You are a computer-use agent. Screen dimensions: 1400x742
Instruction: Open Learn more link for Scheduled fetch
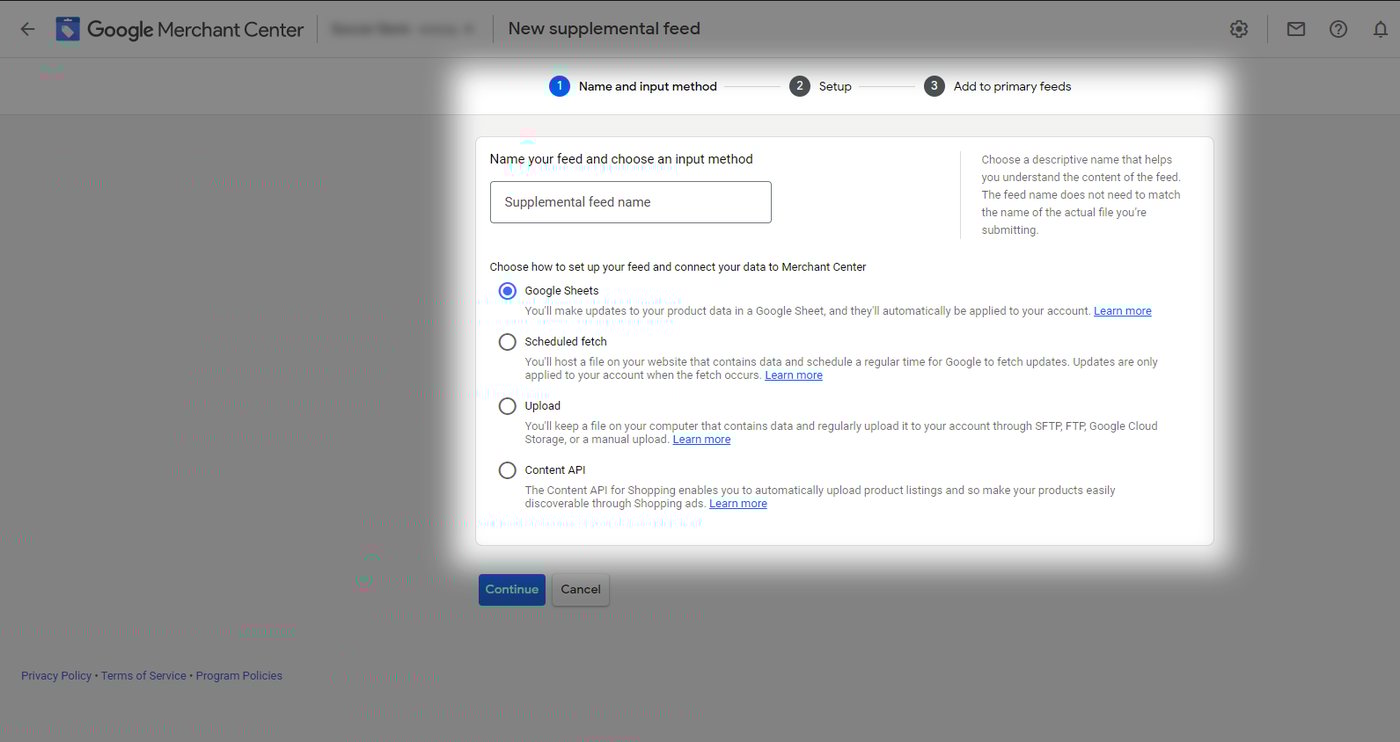pos(793,375)
